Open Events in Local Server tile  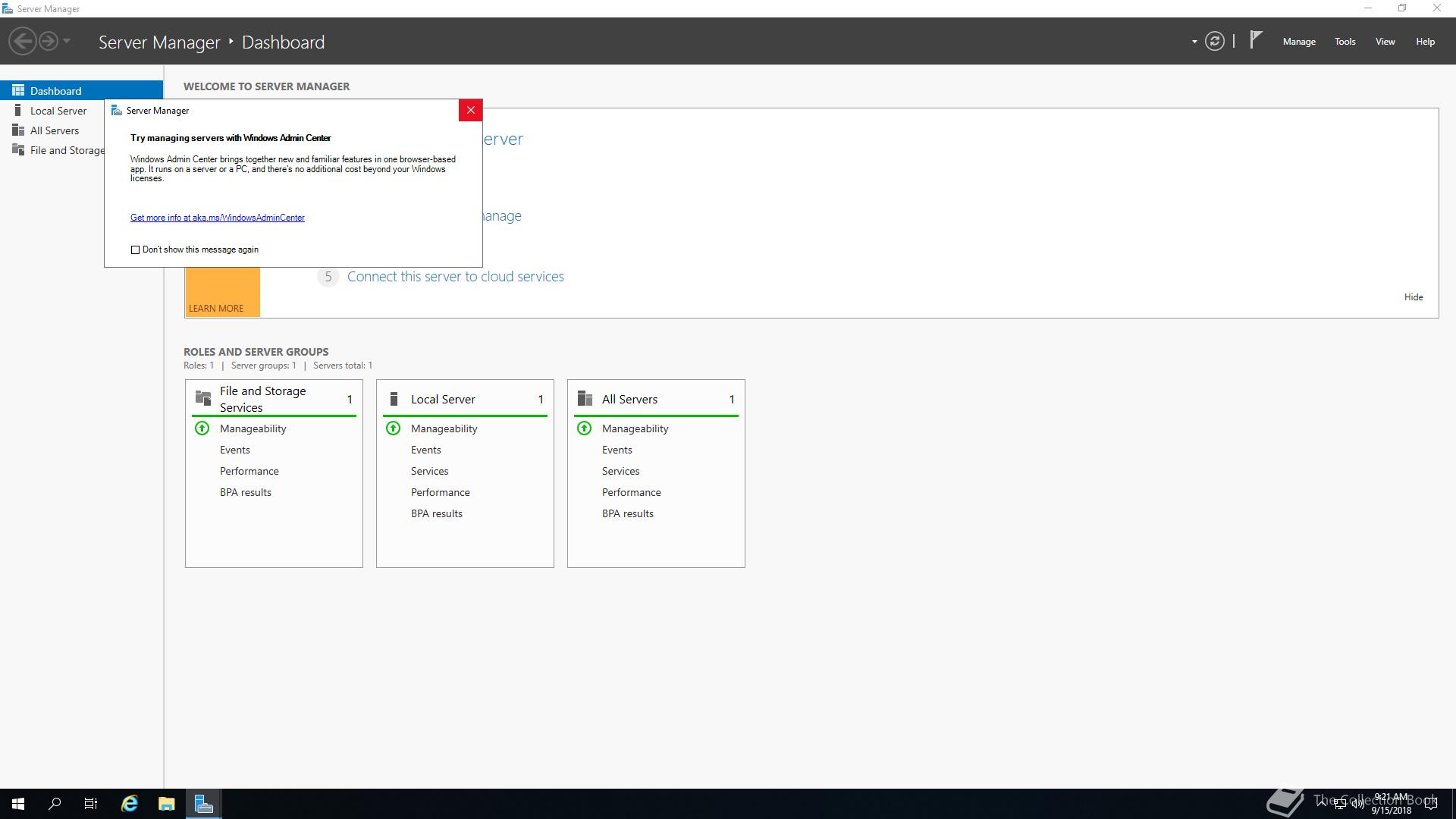tap(426, 450)
